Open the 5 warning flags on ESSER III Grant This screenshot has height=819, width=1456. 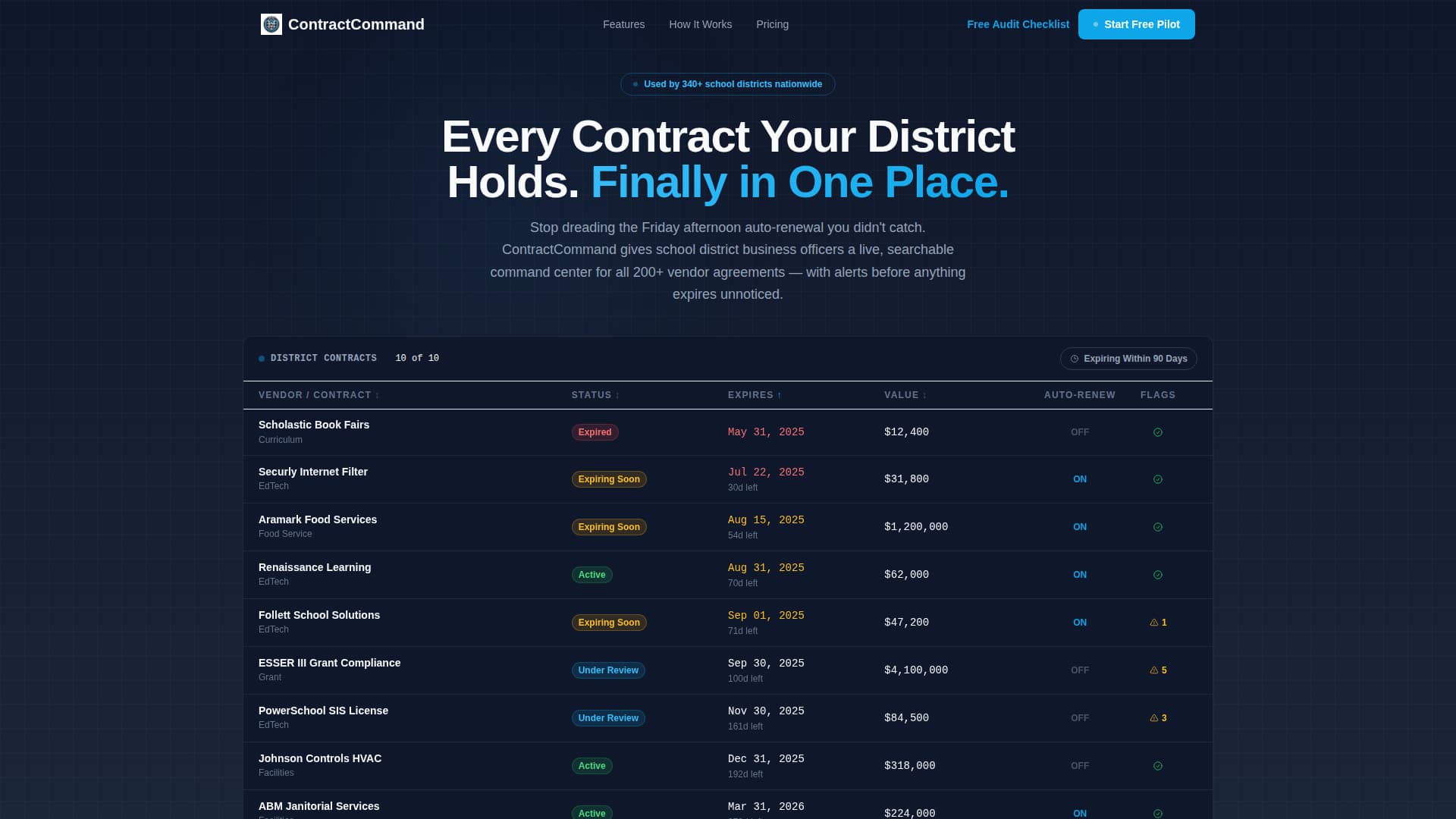(1158, 670)
